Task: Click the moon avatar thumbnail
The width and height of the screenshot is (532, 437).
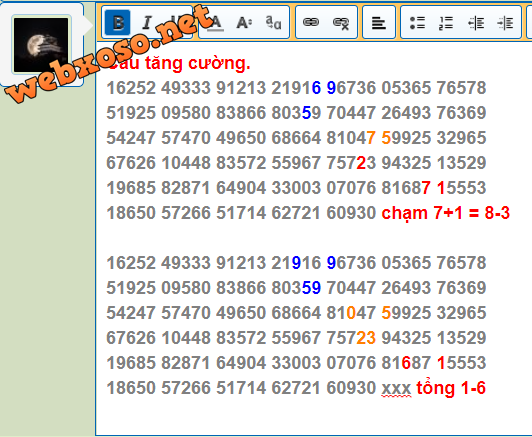Action: click(x=41, y=44)
